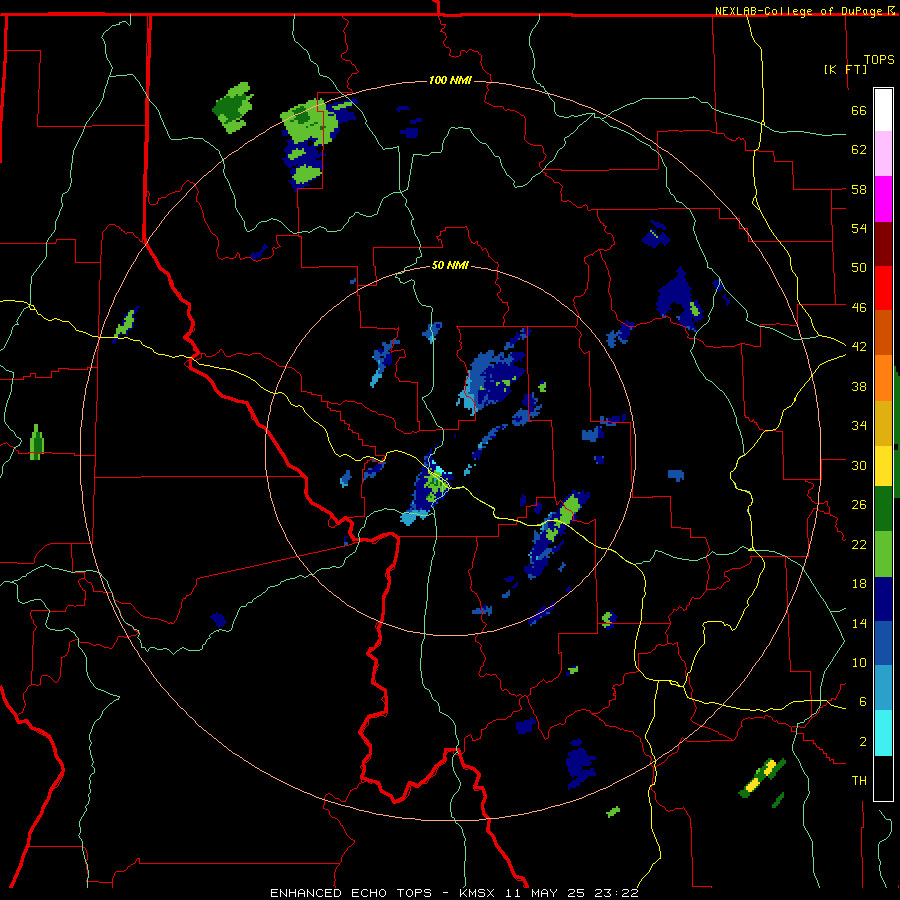This screenshot has height=900, width=900.
Task: Pick the light green legend swatch
Action: (x=883, y=554)
